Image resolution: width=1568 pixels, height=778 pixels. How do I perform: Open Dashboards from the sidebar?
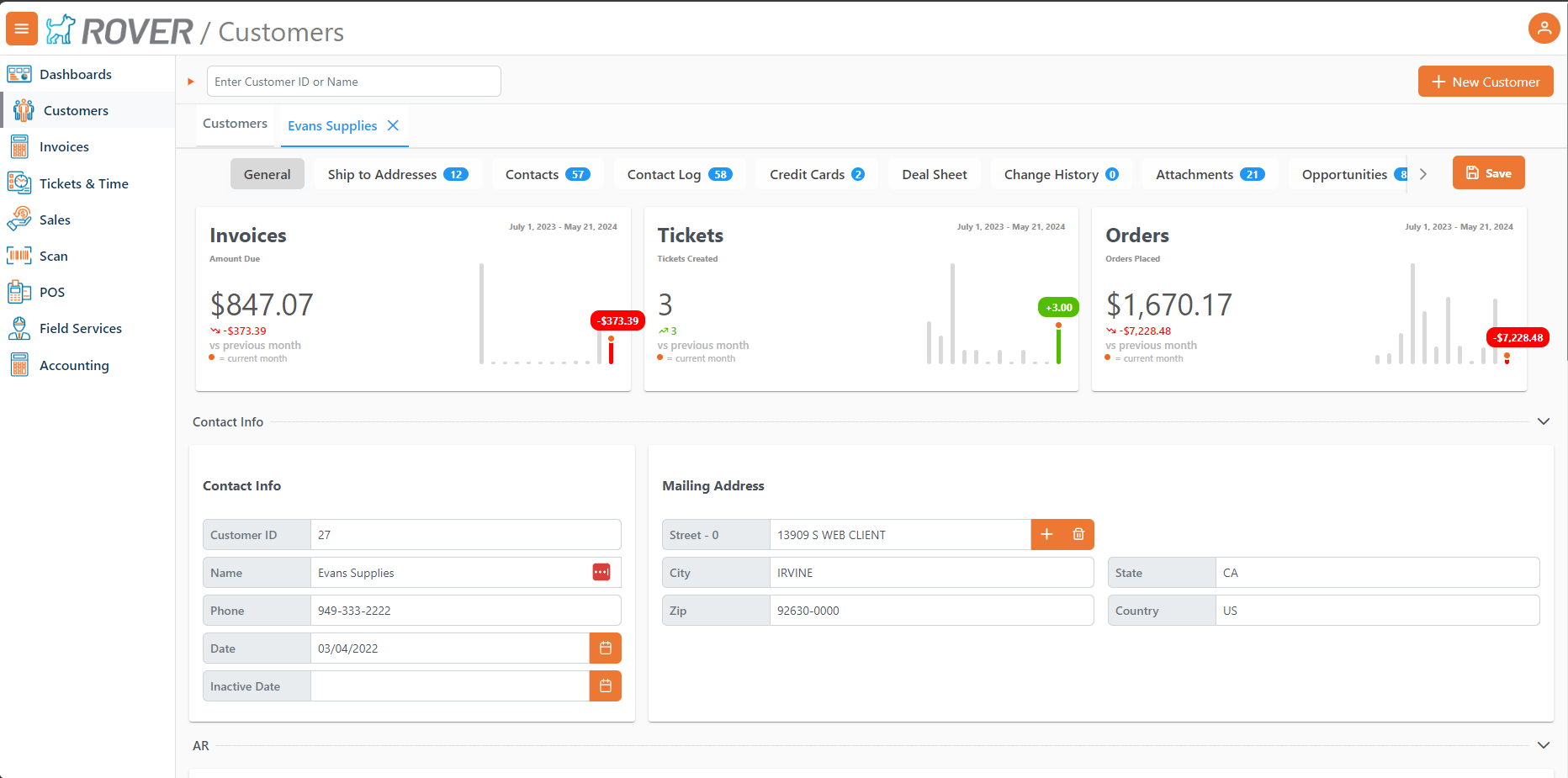point(75,74)
